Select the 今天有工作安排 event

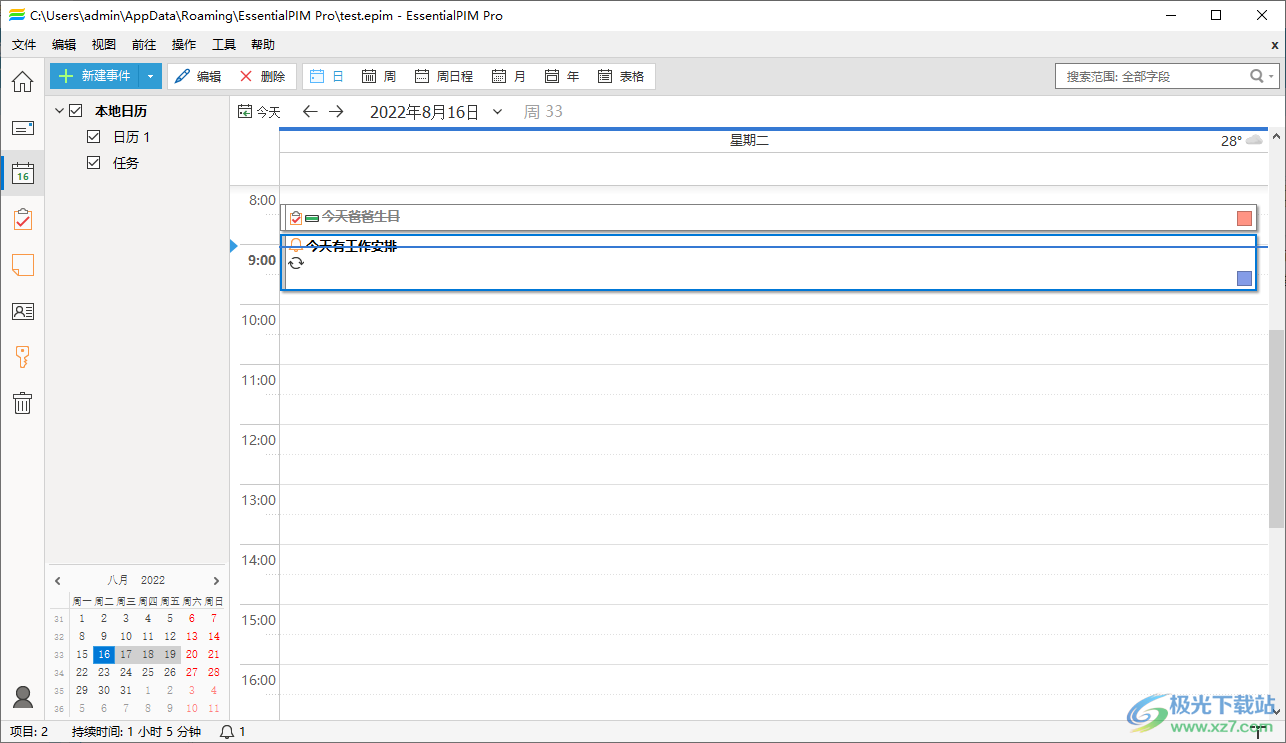(770, 263)
